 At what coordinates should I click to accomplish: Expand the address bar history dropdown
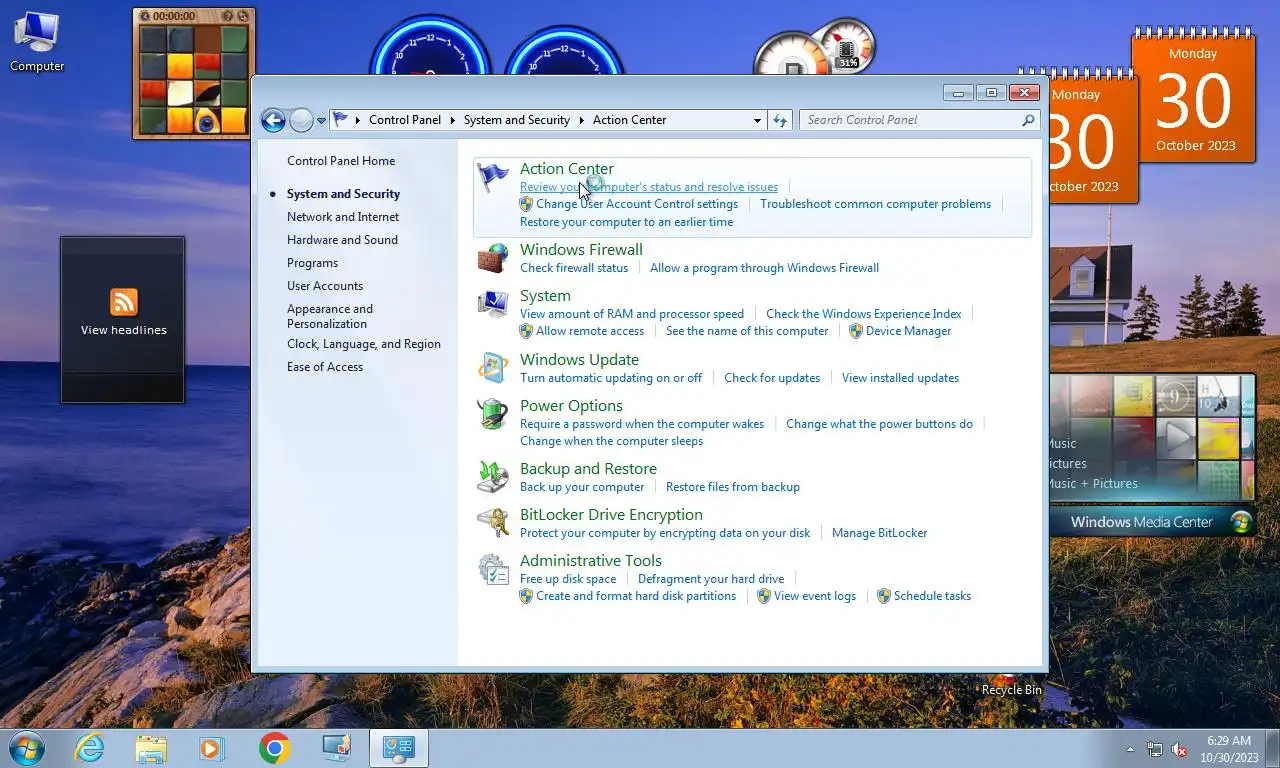point(757,120)
